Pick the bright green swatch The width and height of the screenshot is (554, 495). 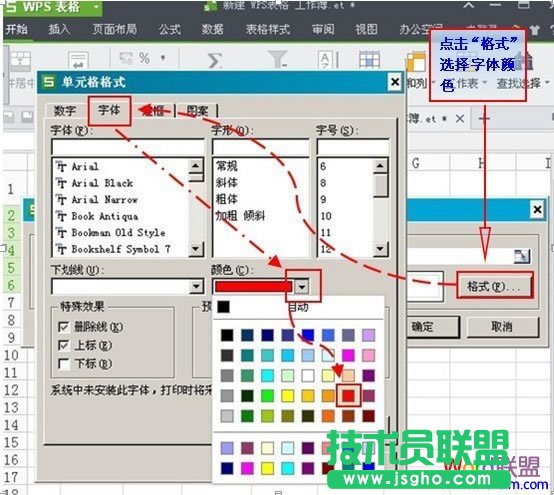click(267, 396)
